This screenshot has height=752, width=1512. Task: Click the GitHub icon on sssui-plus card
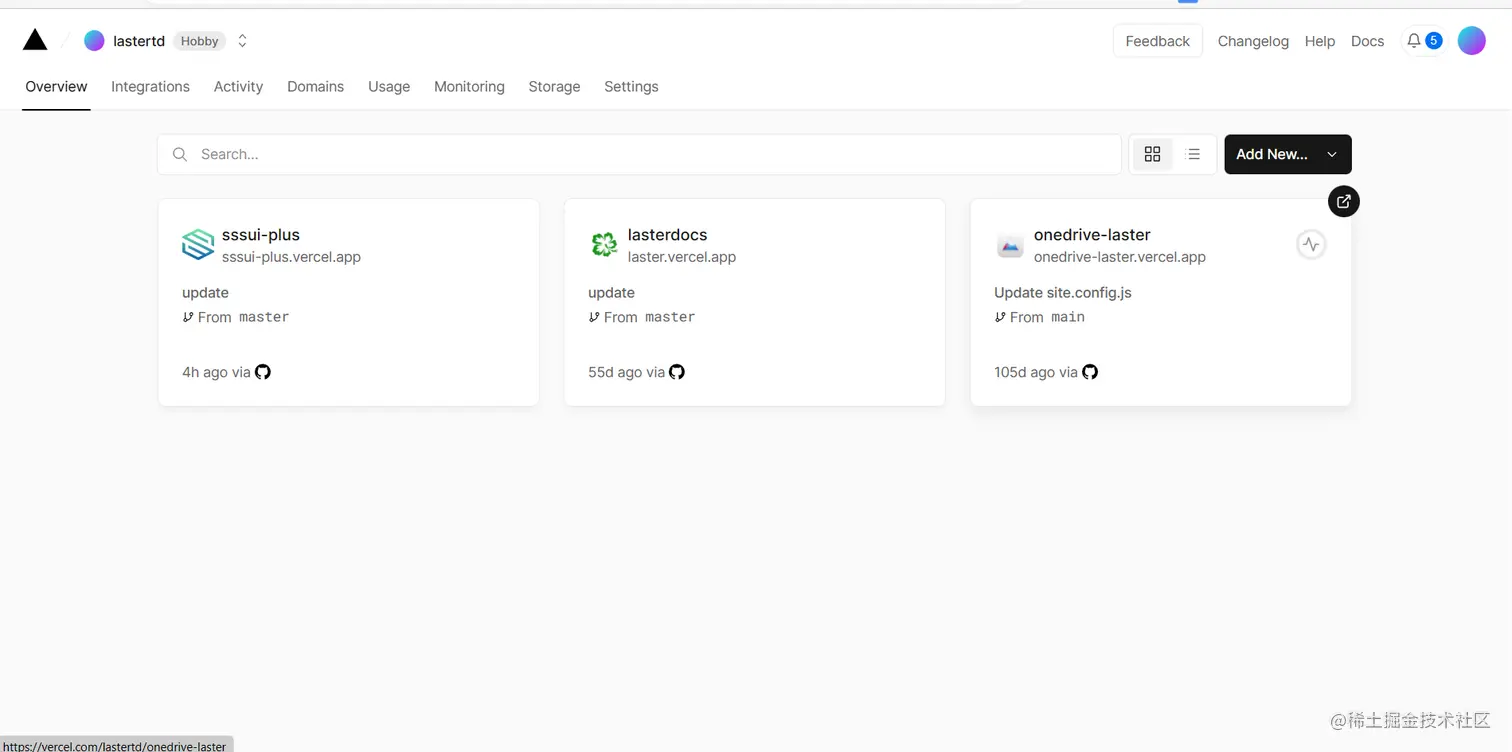pyautogui.click(x=263, y=372)
